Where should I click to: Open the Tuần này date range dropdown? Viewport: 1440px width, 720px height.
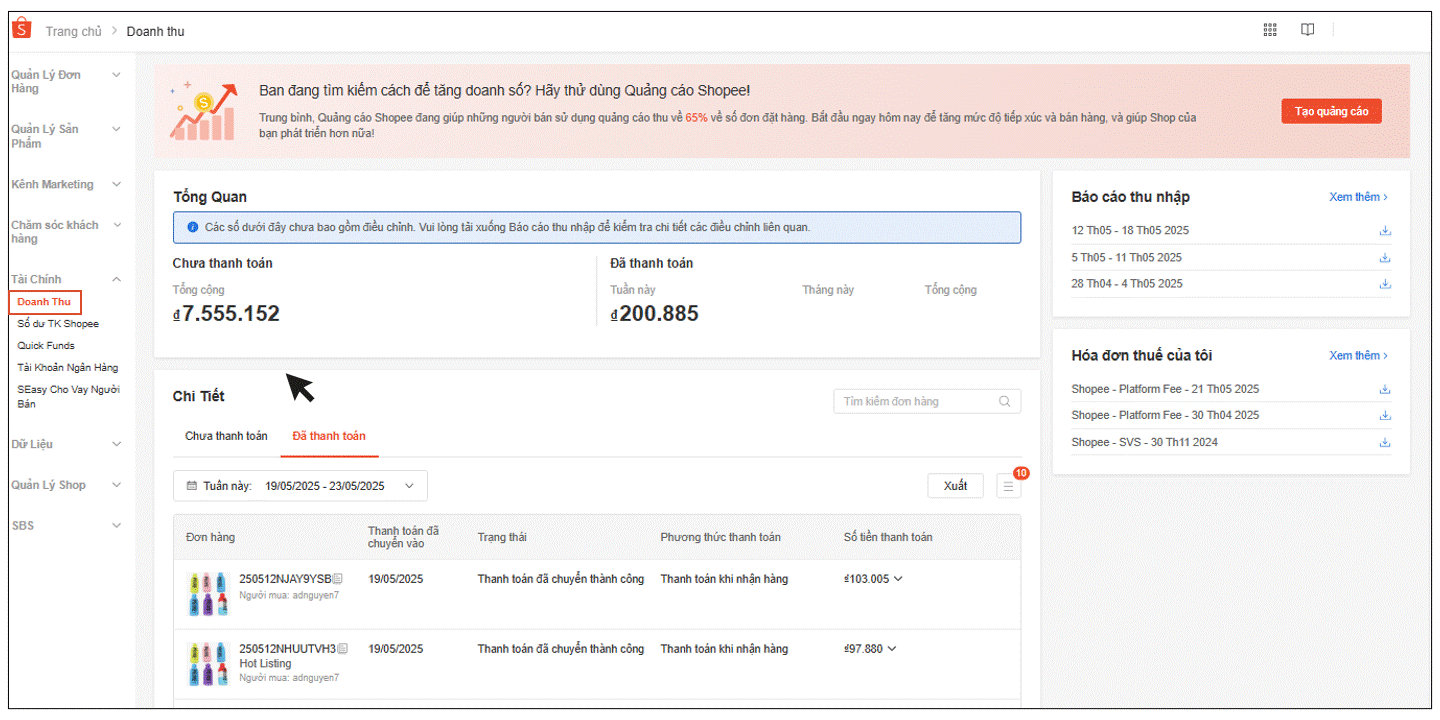click(x=300, y=486)
